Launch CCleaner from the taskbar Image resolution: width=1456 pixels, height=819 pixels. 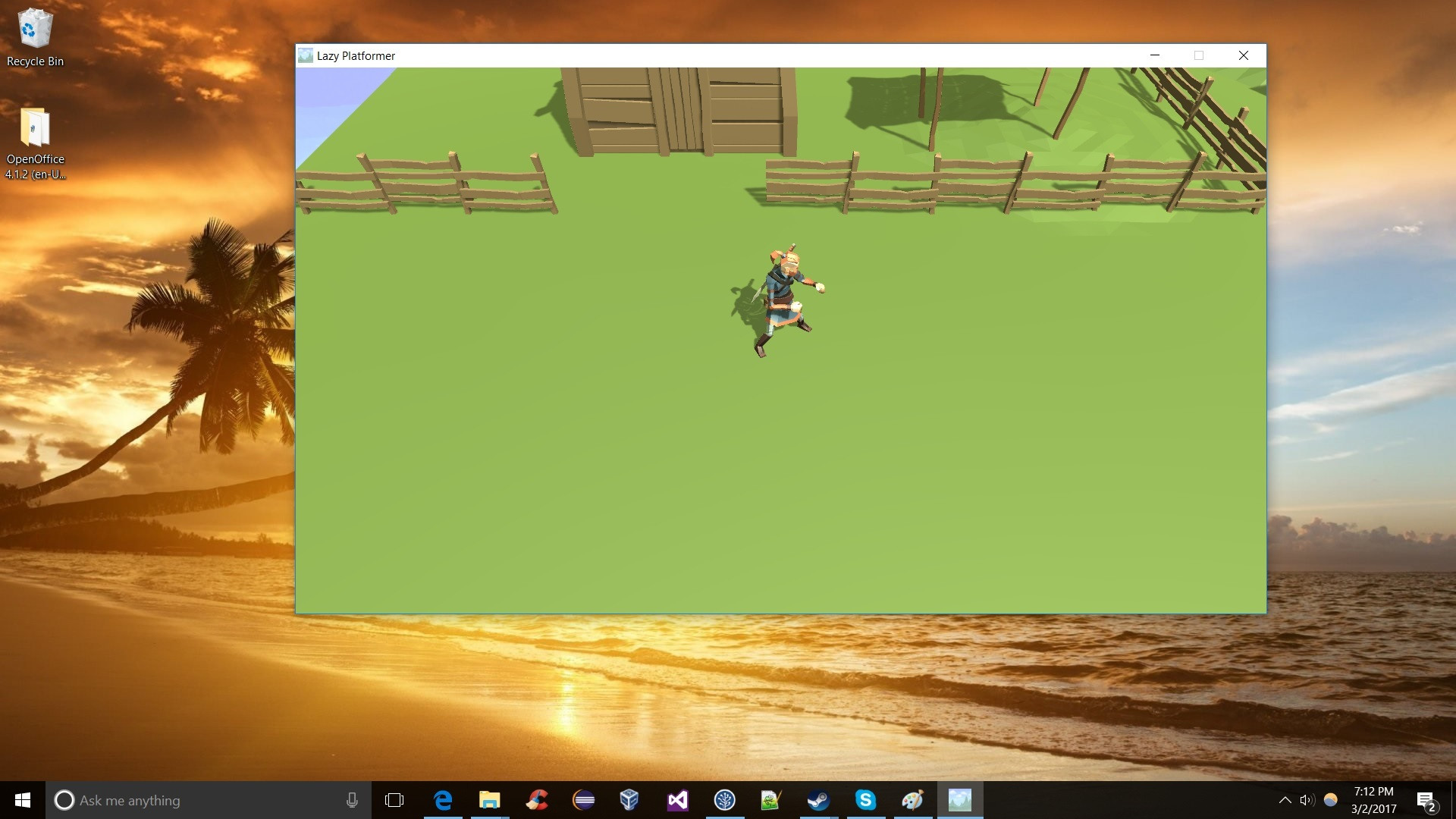pos(537,800)
